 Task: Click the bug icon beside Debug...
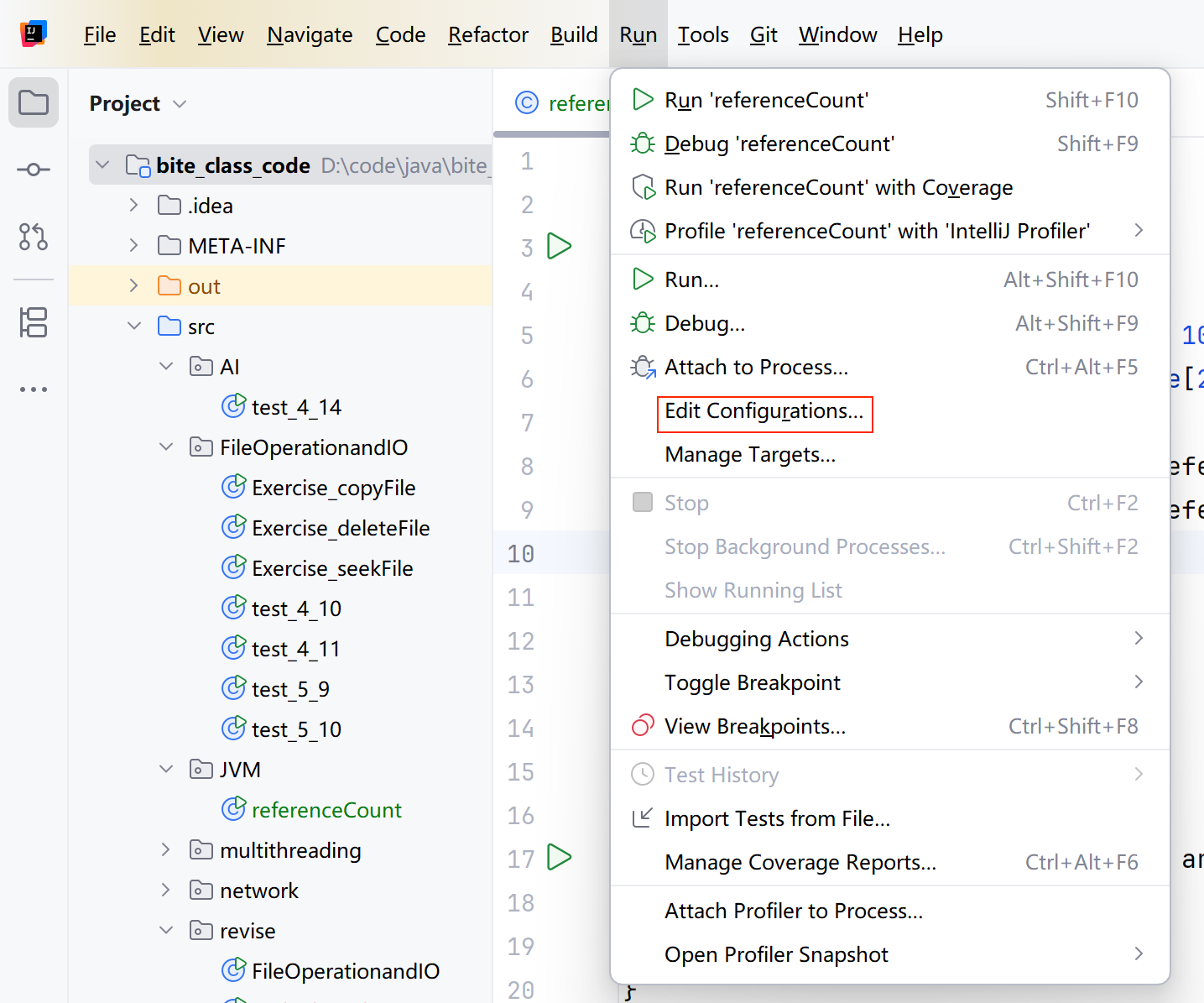coord(643,323)
